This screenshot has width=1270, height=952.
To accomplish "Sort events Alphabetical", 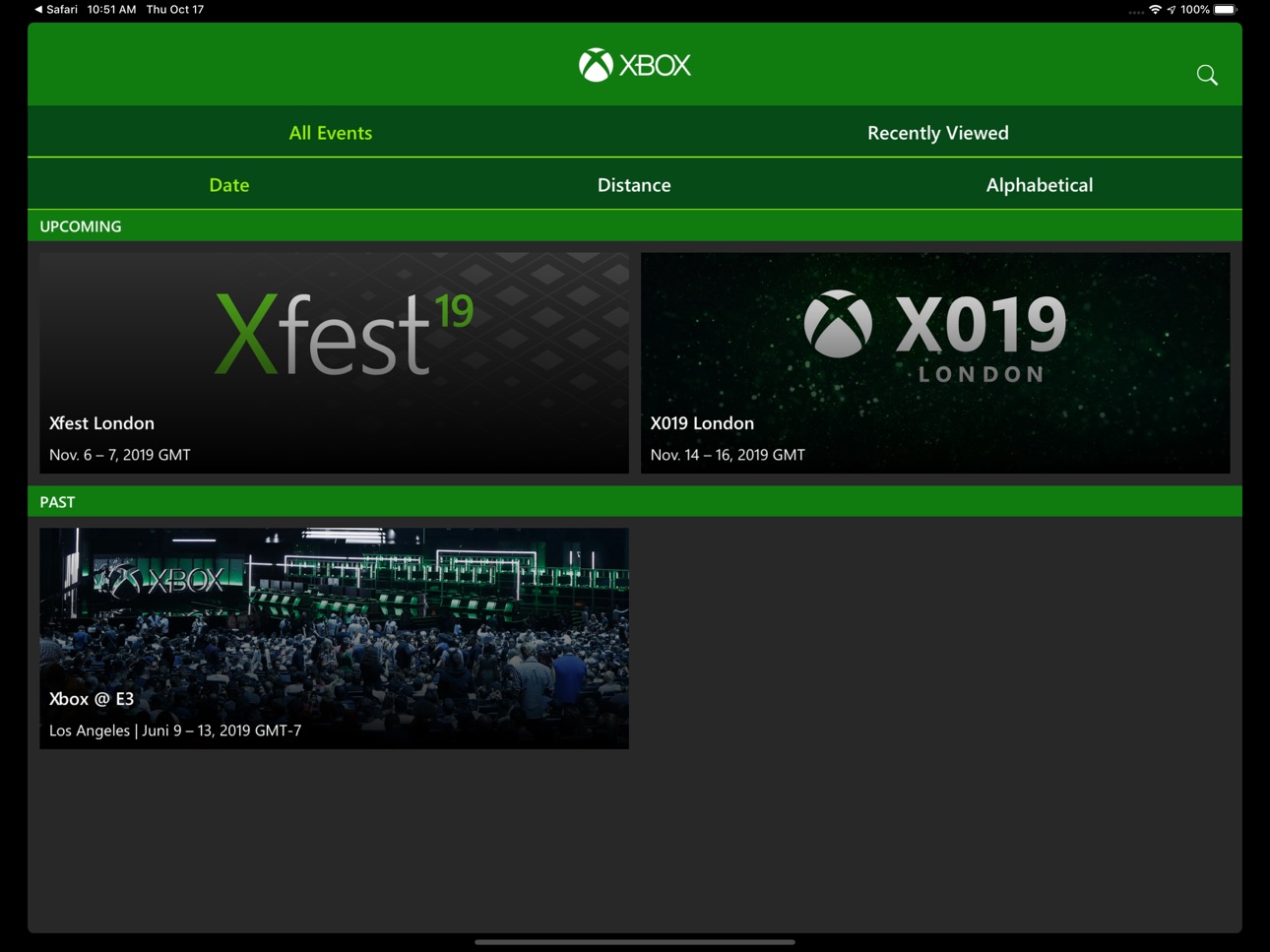I will pos(1040,184).
